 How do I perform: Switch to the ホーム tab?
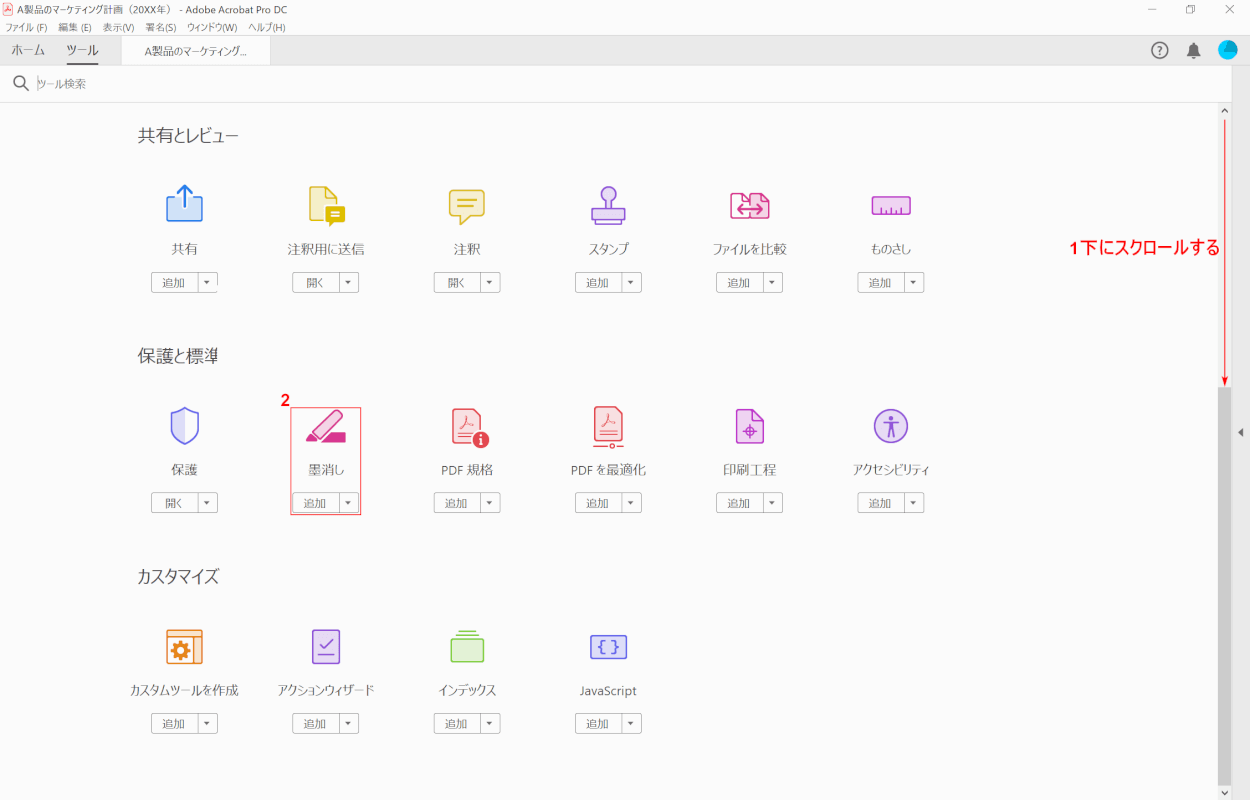click(x=28, y=50)
